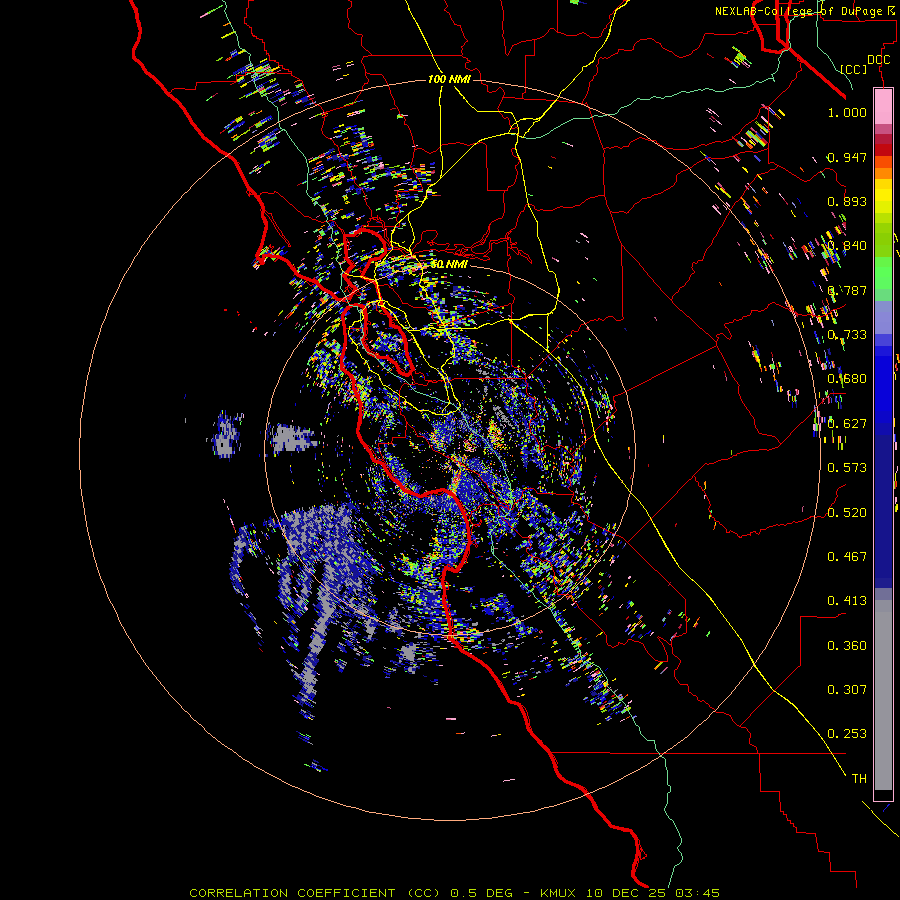This screenshot has width=900, height=900.
Task: Pick the red swatch above 0.947
Action: click(883, 149)
